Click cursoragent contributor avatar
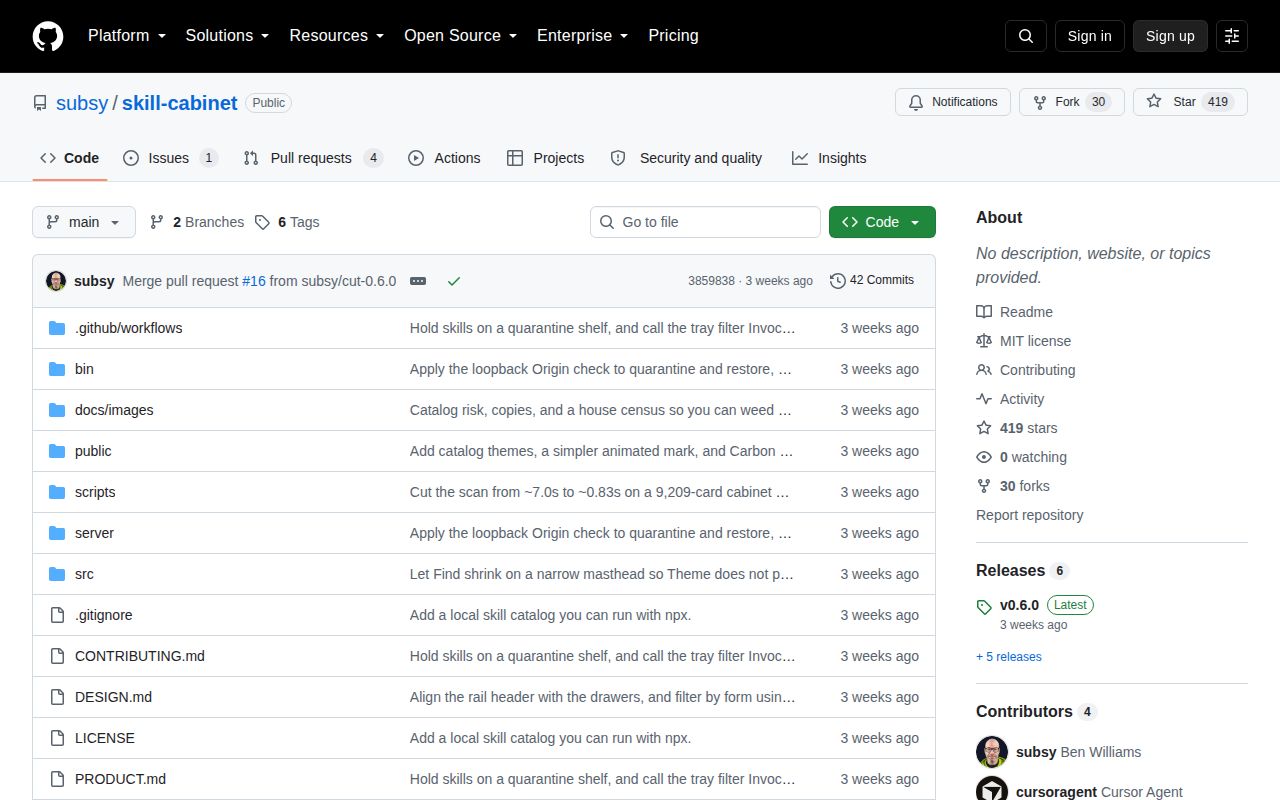Image resolution: width=1280 pixels, height=800 pixels. (x=992, y=790)
